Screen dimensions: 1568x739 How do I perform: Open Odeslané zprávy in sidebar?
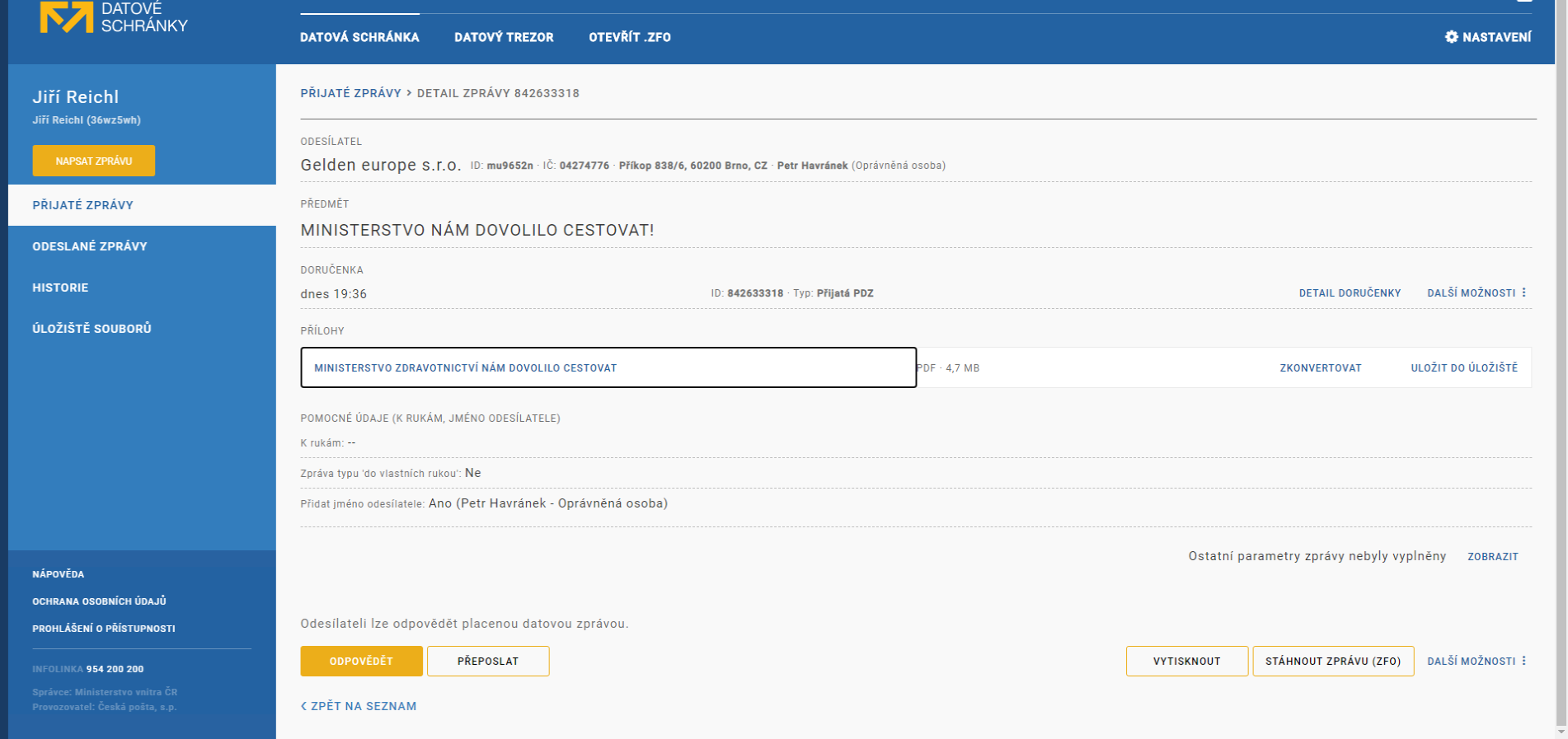(90, 246)
